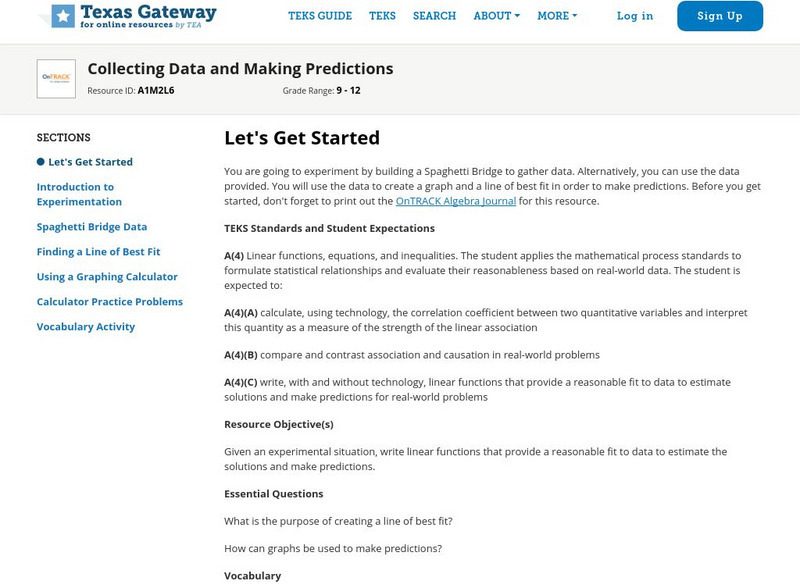Click the OnTRACK resource thumbnail icon

point(56,78)
